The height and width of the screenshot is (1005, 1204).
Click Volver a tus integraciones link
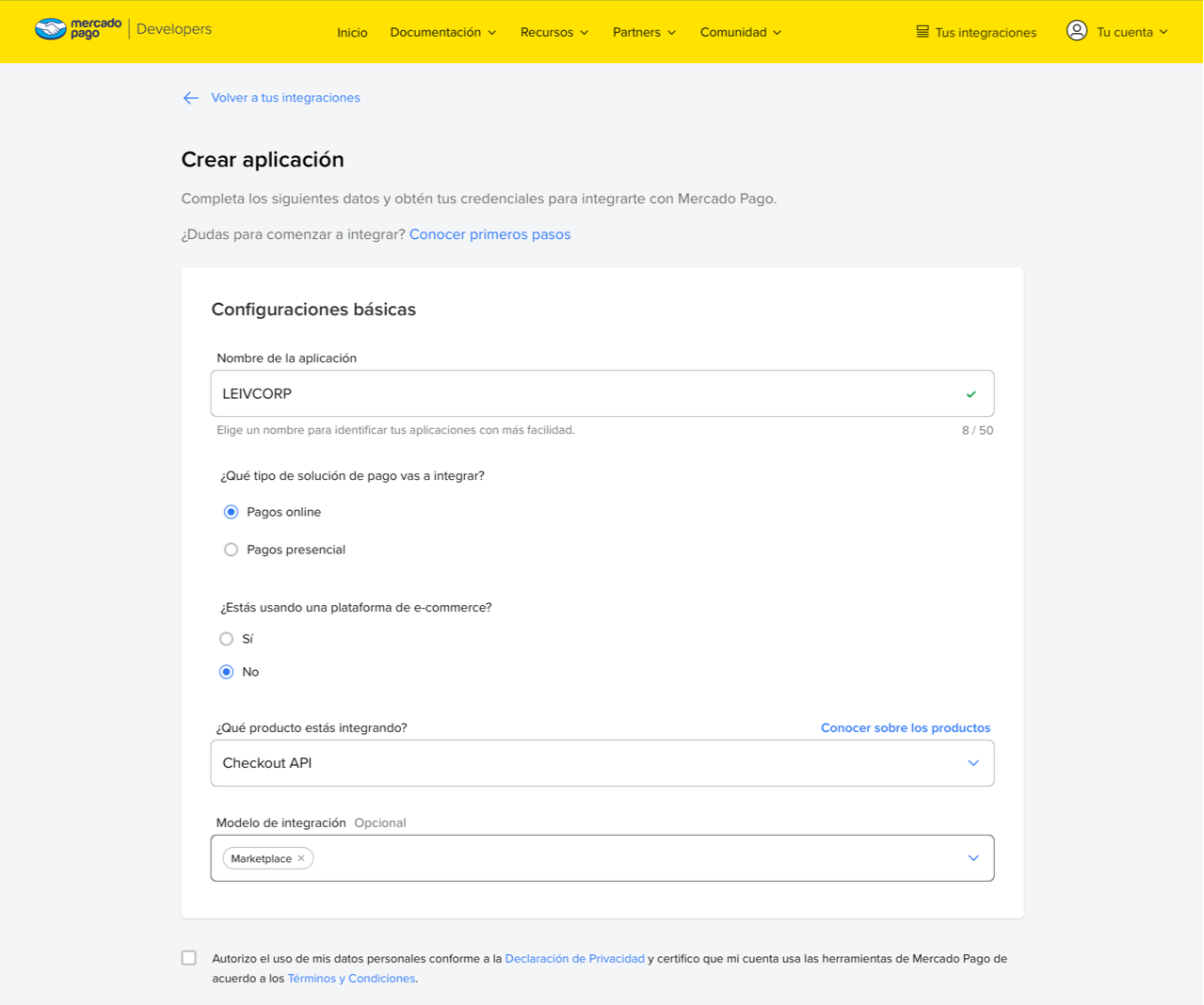(285, 98)
